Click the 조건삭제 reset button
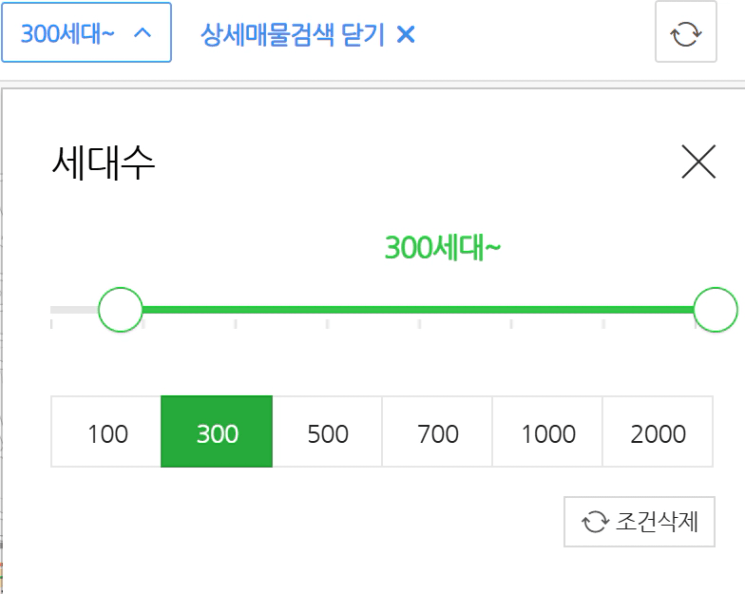The image size is (745, 594). point(639,522)
